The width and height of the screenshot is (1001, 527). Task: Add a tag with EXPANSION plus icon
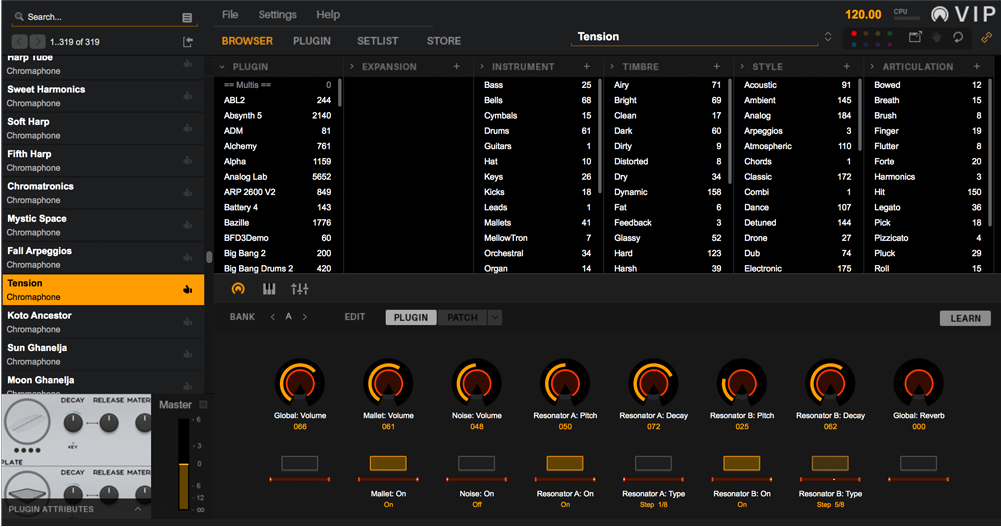pyautogui.click(x=456, y=66)
